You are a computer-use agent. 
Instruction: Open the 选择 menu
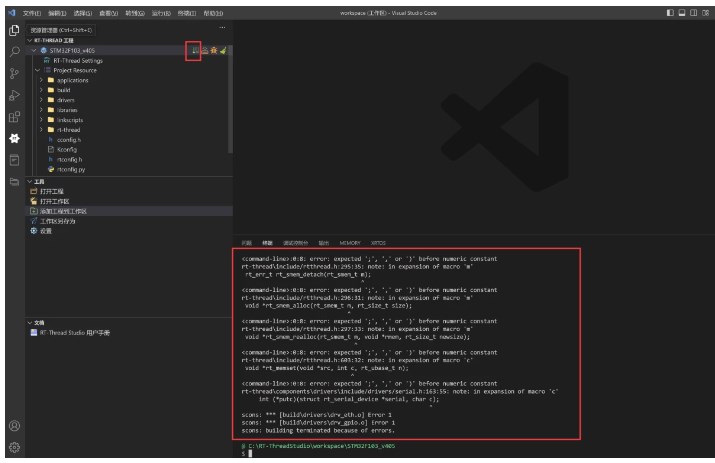point(83,13)
